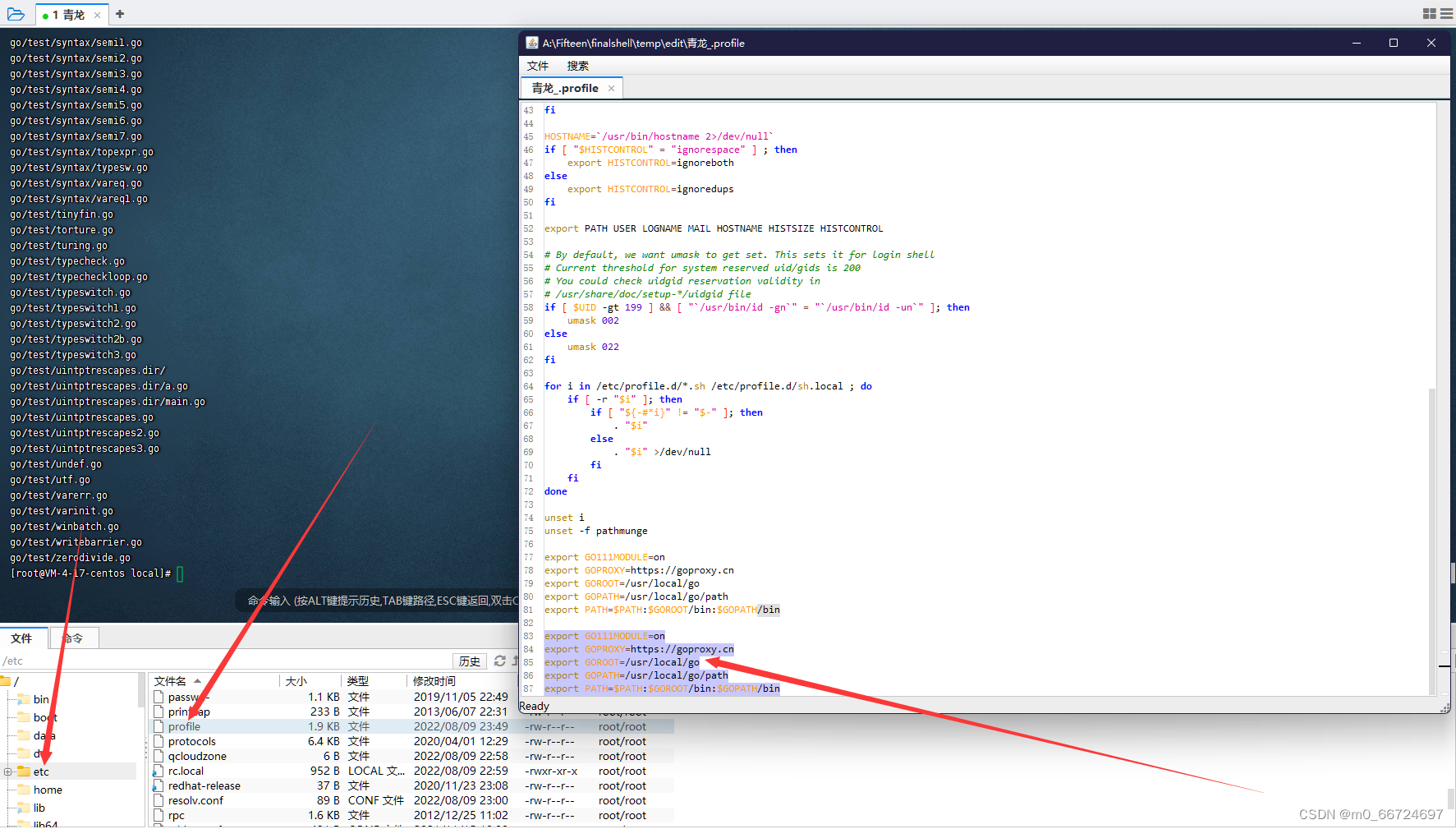Place cursor on line 52 export PATH USER
1456x829 pixels.
714,228
